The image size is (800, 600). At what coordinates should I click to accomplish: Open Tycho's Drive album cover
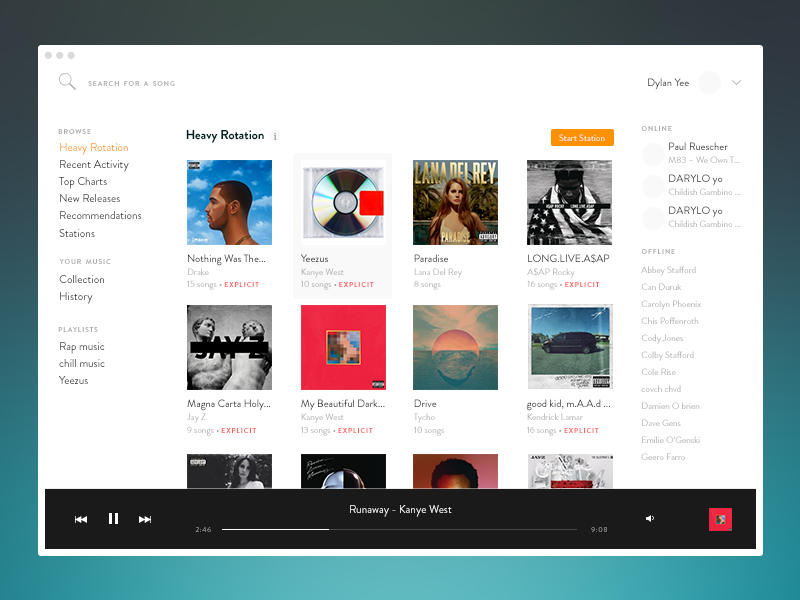click(x=455, y=347)
